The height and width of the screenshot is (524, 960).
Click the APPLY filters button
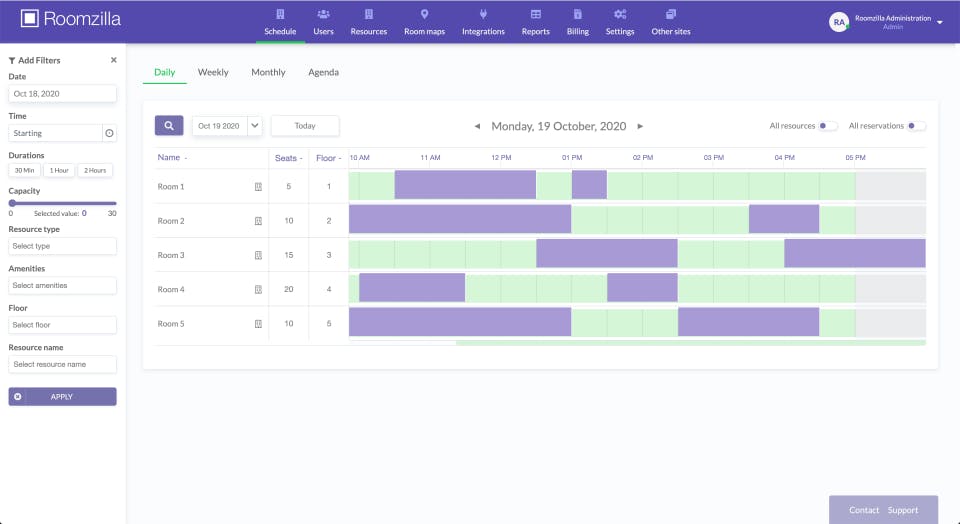(62, 397)
